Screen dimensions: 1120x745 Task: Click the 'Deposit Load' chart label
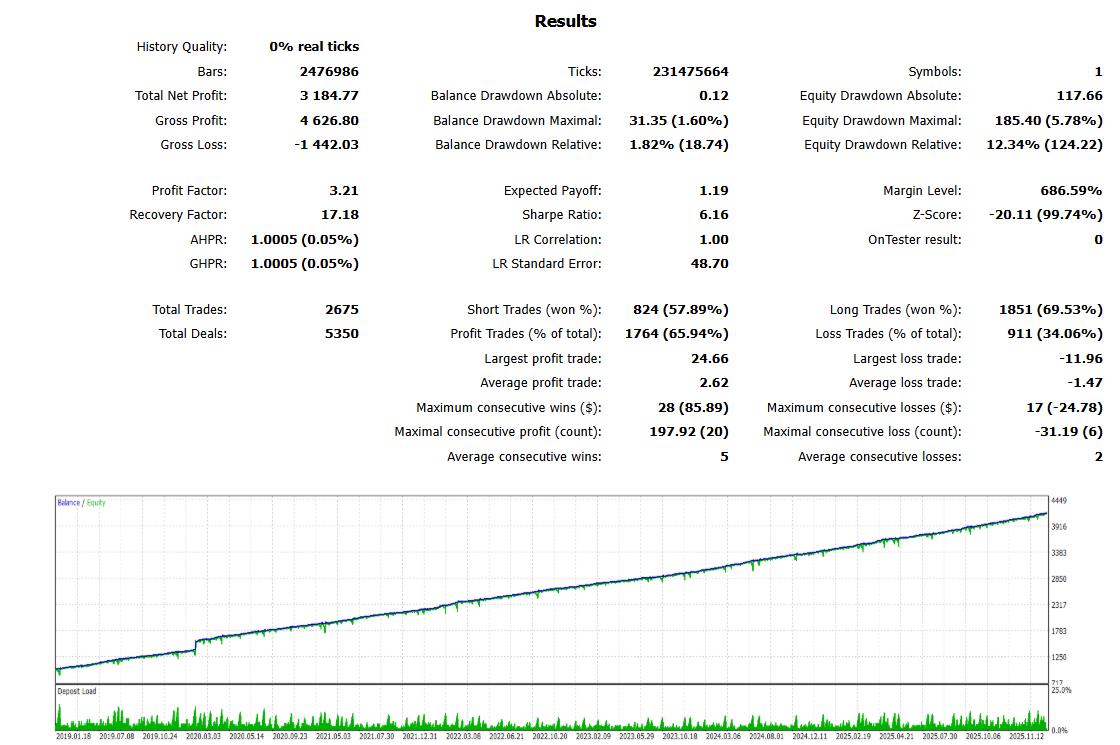(x=76, y=691)
